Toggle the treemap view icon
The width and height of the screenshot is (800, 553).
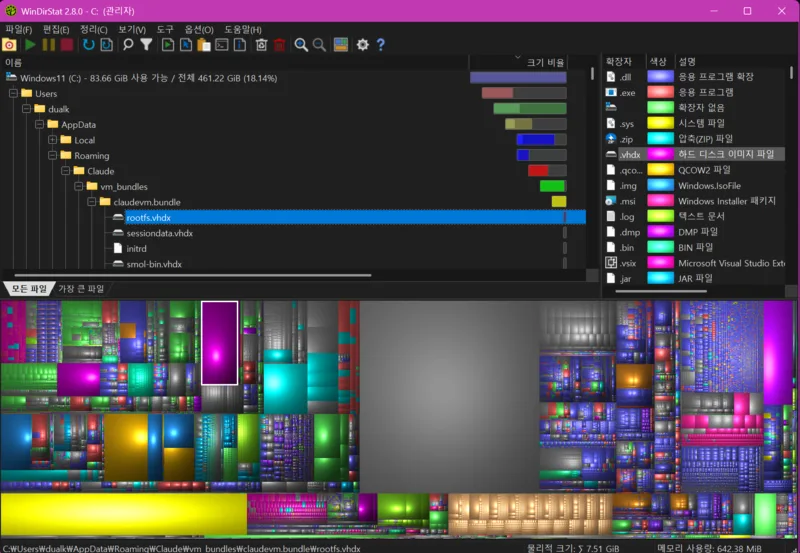341,45
